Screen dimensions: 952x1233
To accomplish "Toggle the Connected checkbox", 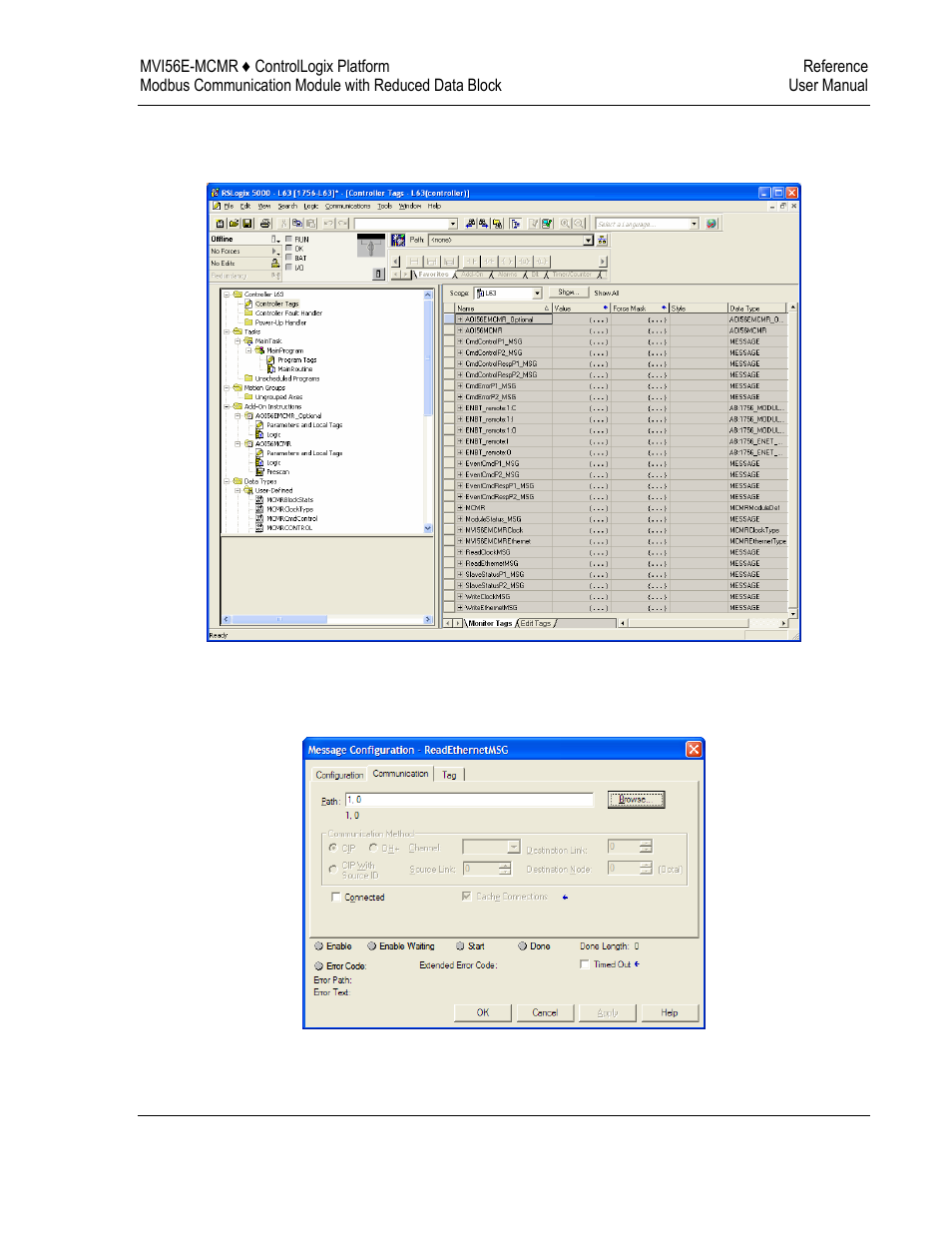I will [335, 897].
